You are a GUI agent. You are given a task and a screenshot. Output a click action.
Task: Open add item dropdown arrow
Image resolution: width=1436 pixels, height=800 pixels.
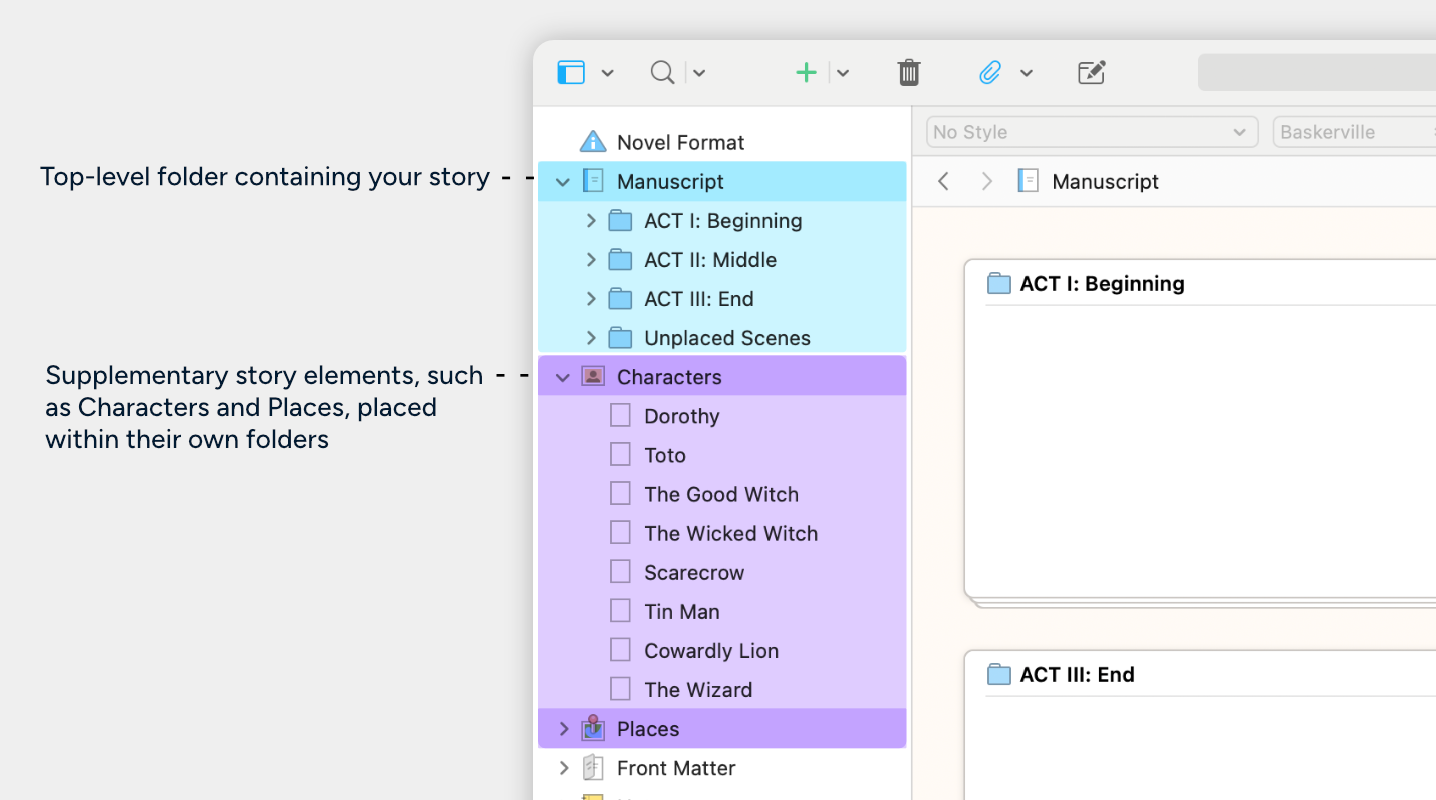pyautogui.click(x=843, y=73)
